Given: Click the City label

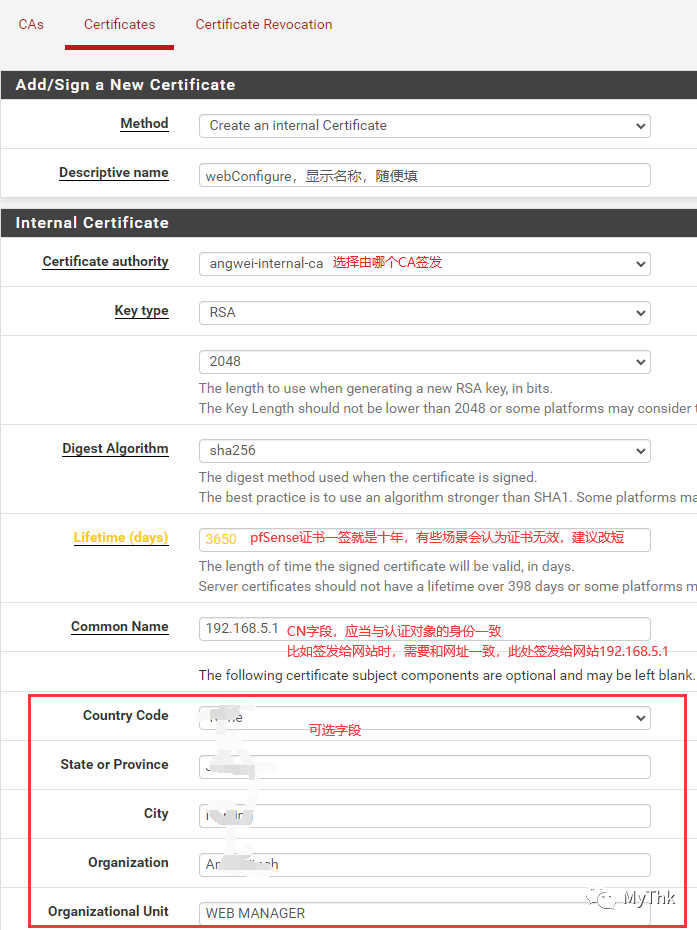Looking at the screenshot, I should tap(156, 813).
